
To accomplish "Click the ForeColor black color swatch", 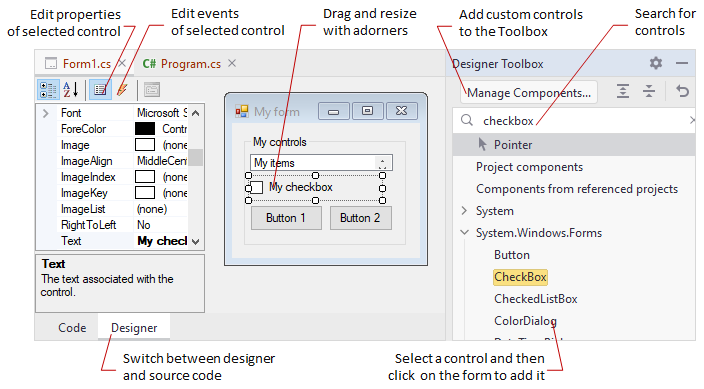I will pos(145,129).
